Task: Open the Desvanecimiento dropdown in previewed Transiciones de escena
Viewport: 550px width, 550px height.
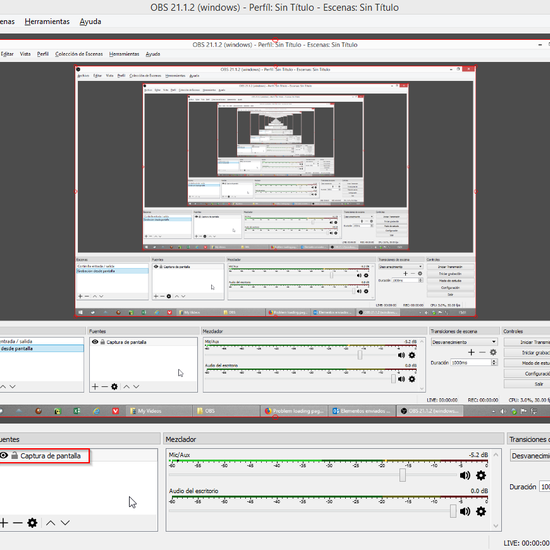Action: click(464, 342)
